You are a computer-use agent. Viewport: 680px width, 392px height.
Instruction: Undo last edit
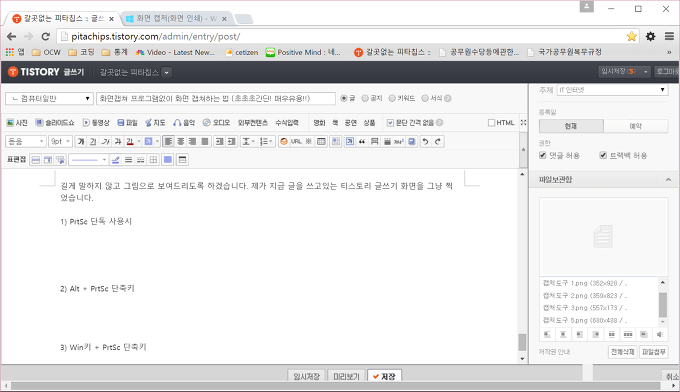click(425, 141)
